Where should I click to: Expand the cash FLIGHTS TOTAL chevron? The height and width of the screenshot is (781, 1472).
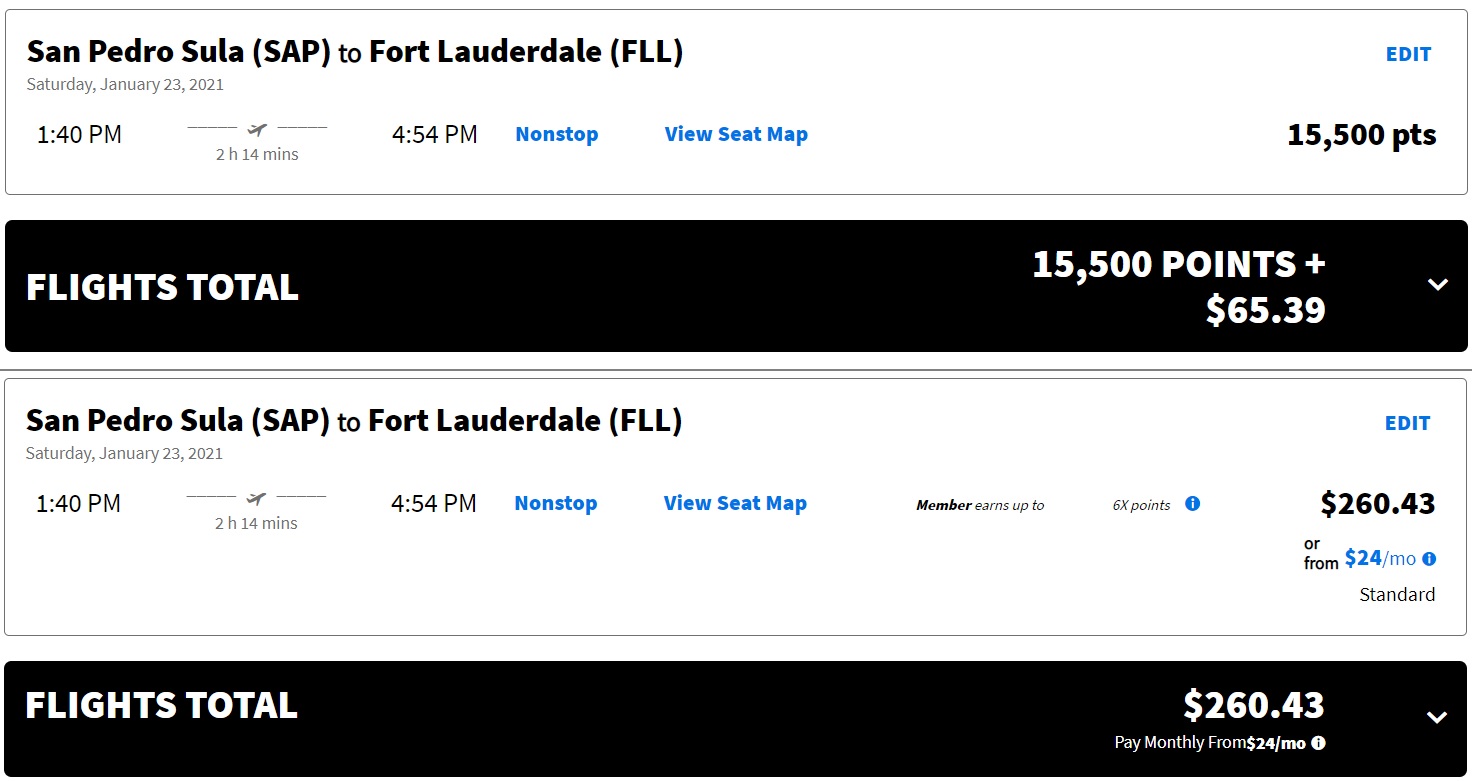click(1437, 716)
